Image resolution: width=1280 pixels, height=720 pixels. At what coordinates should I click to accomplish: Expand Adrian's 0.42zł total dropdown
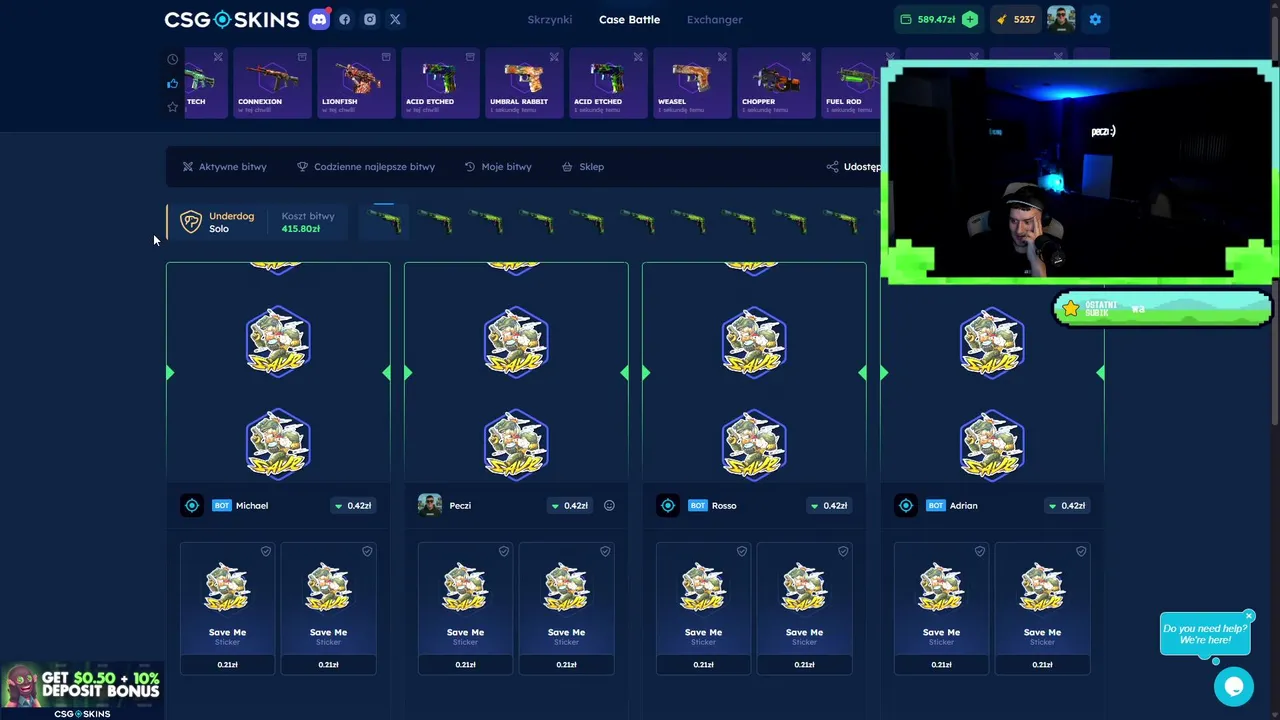point(1066,506)
